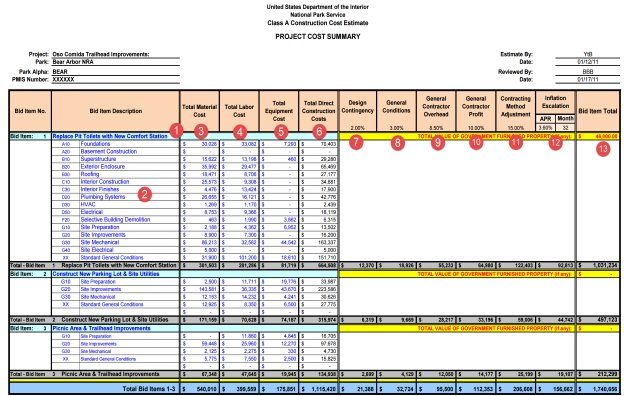Viewport: 624px width, 396px height.
Task: Open the Electrical line item under D50
Action: pos(92,212)
